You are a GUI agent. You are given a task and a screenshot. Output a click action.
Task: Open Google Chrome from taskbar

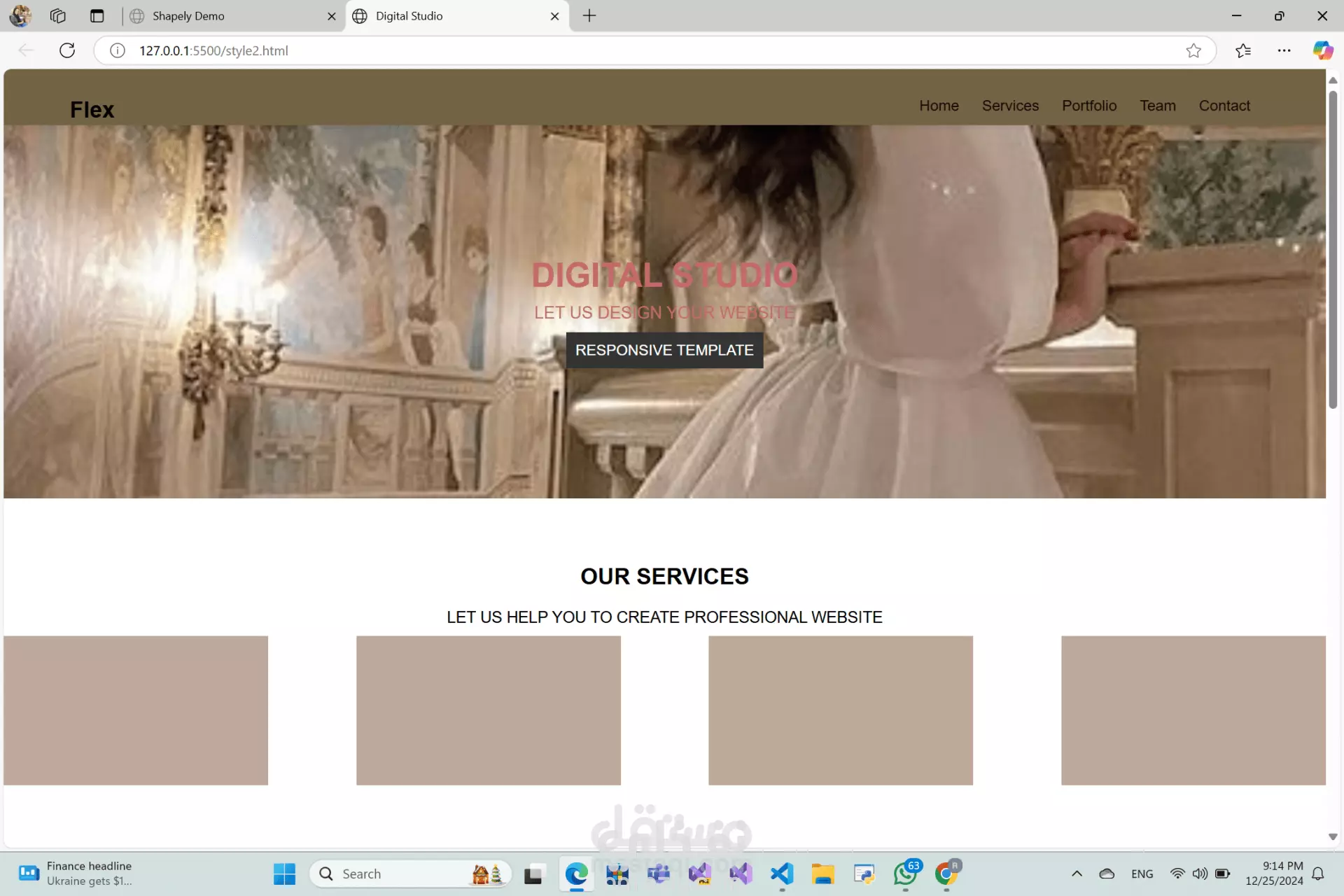[x=947, y=874]
